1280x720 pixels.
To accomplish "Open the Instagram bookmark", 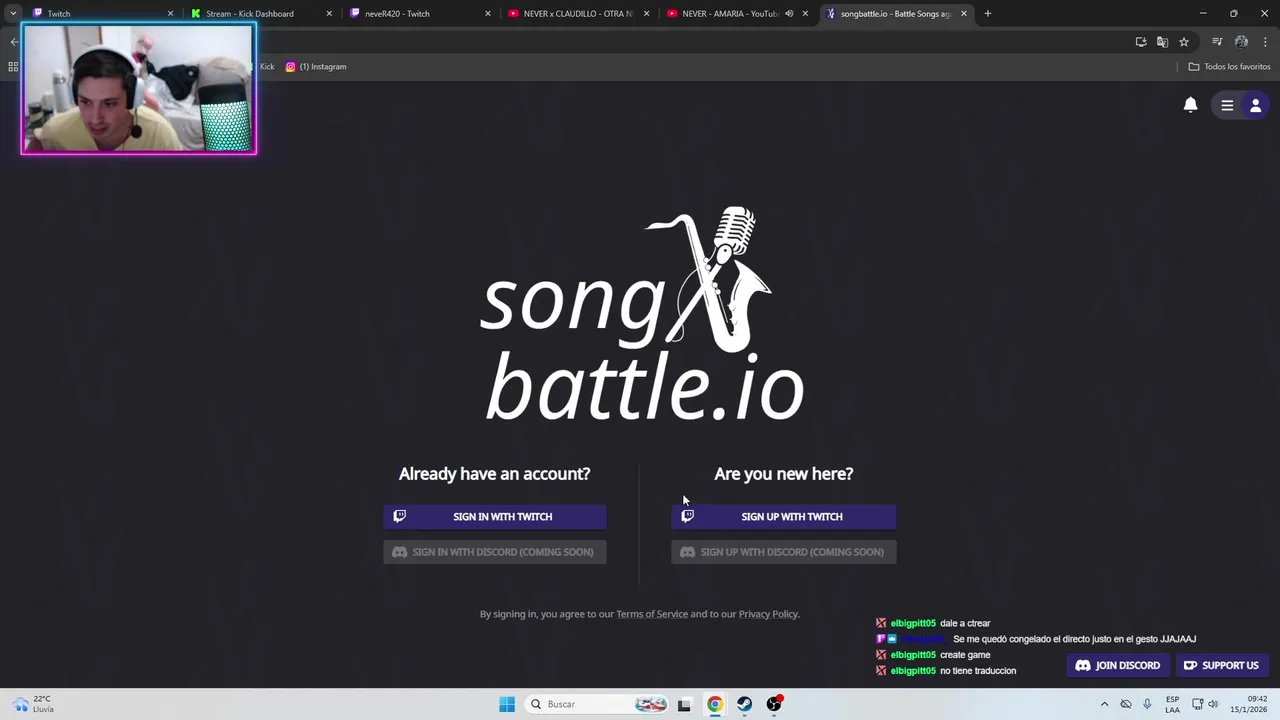I will pos(316,67).
